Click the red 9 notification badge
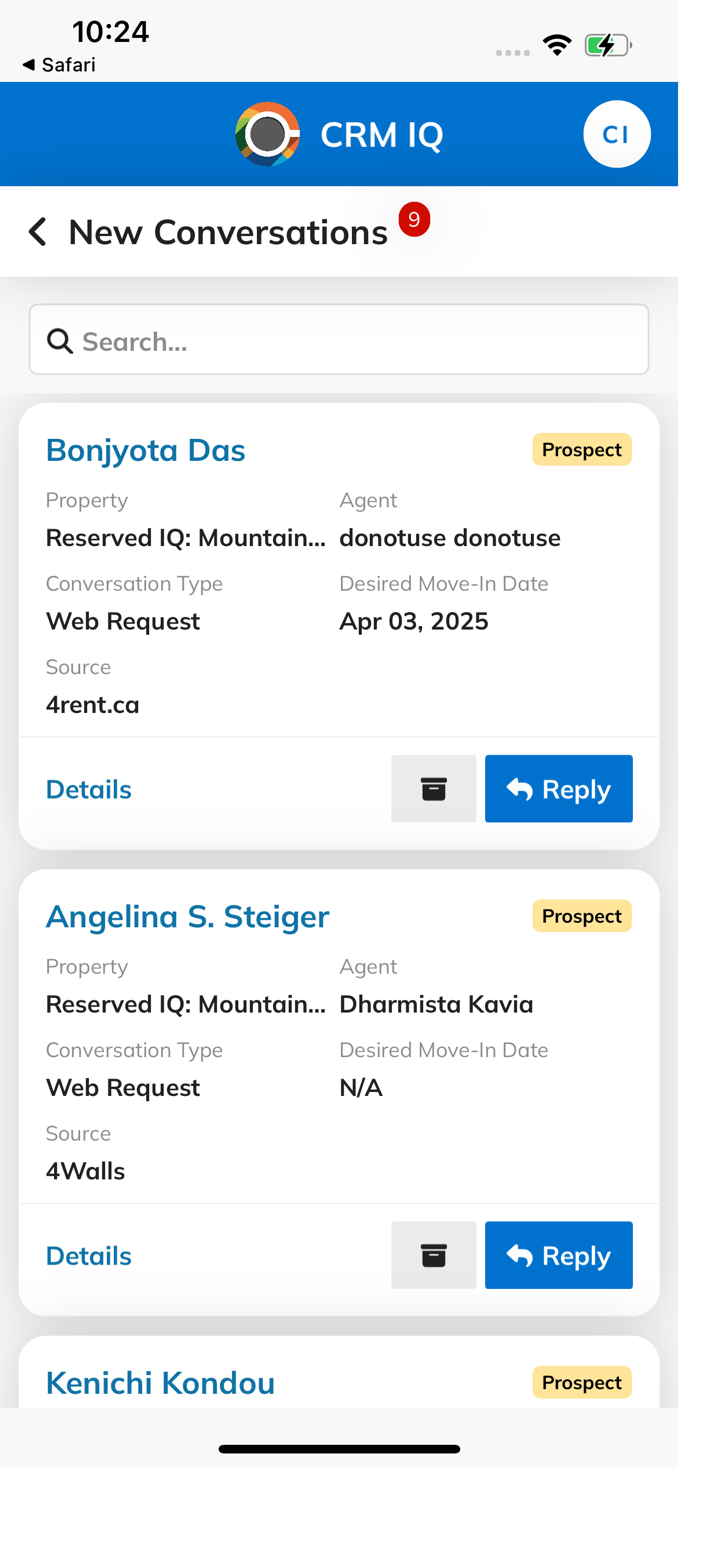This screenshot has width=720, height=1558. [414, 220]
